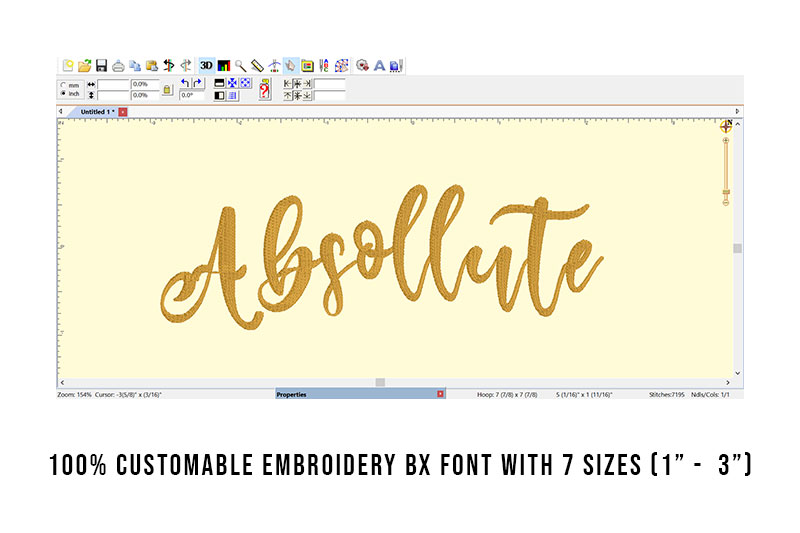Align objects to vertical center

297,95
